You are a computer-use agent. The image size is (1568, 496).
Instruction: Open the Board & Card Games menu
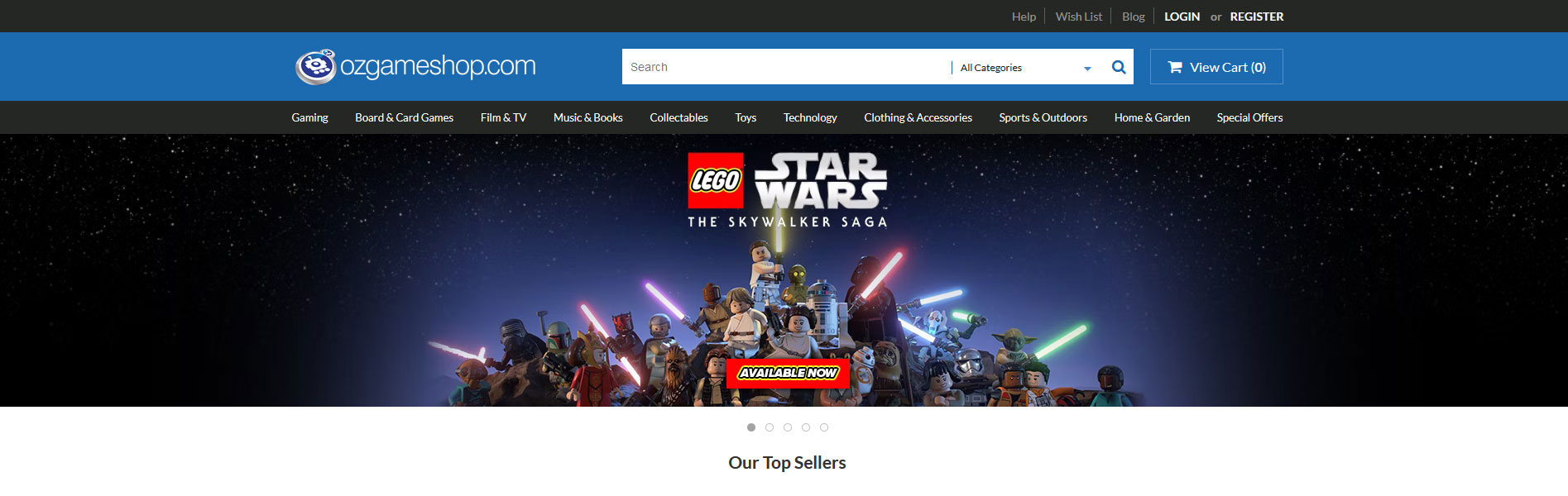(x=404, y=117)
